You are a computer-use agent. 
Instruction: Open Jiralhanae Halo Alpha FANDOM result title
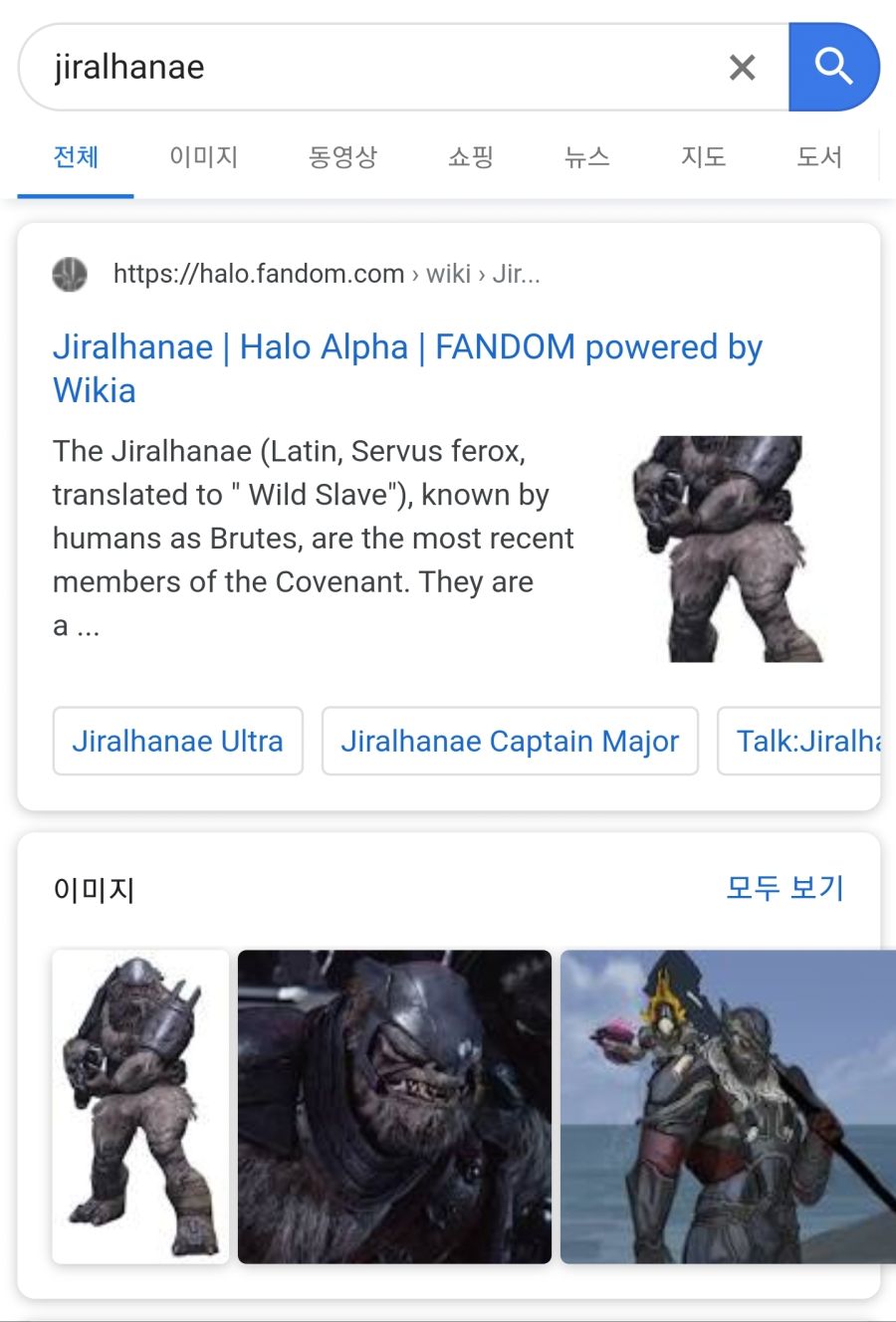click(408, 368)
